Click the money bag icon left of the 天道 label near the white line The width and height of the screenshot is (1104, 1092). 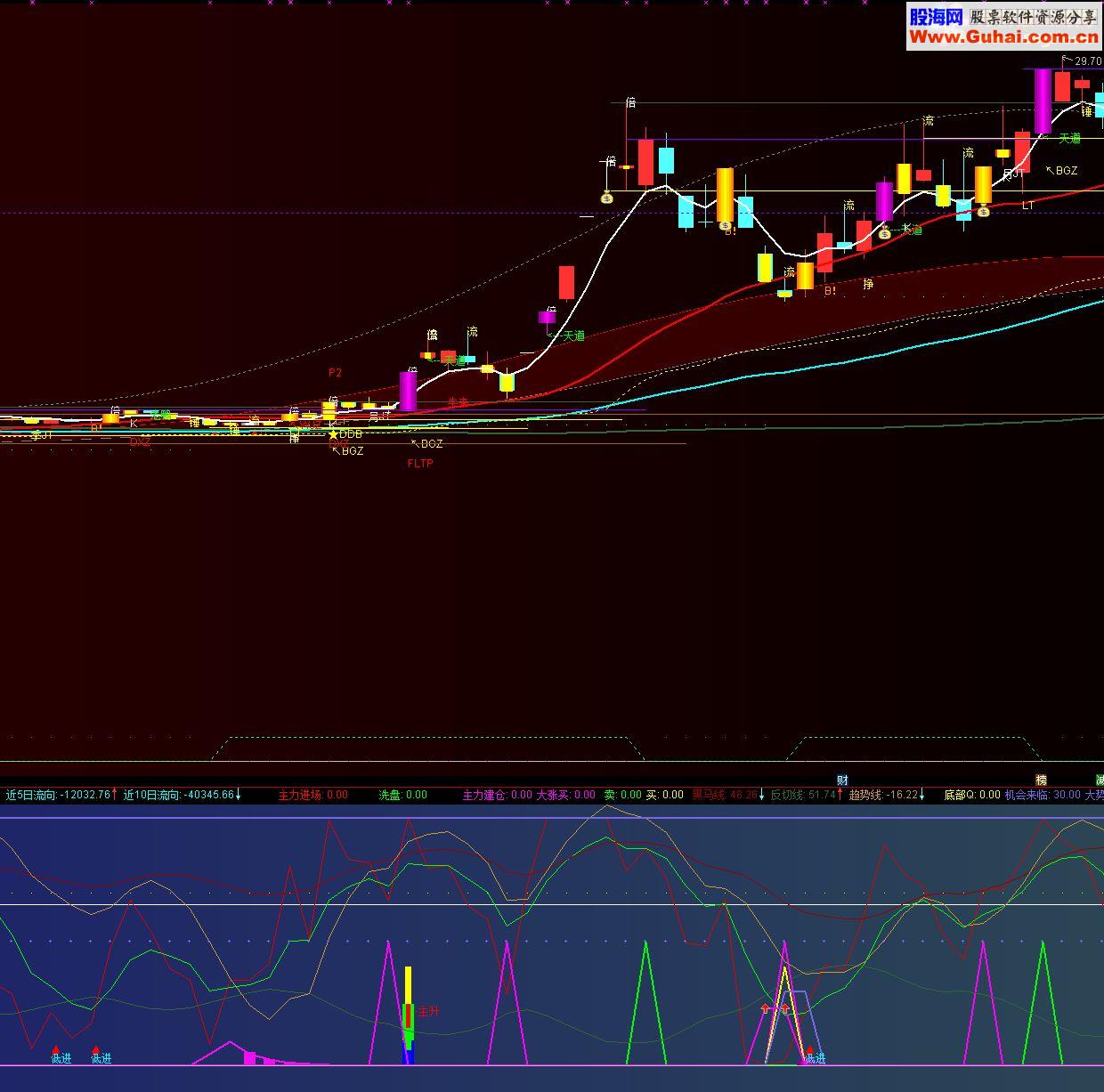(885, 233)
